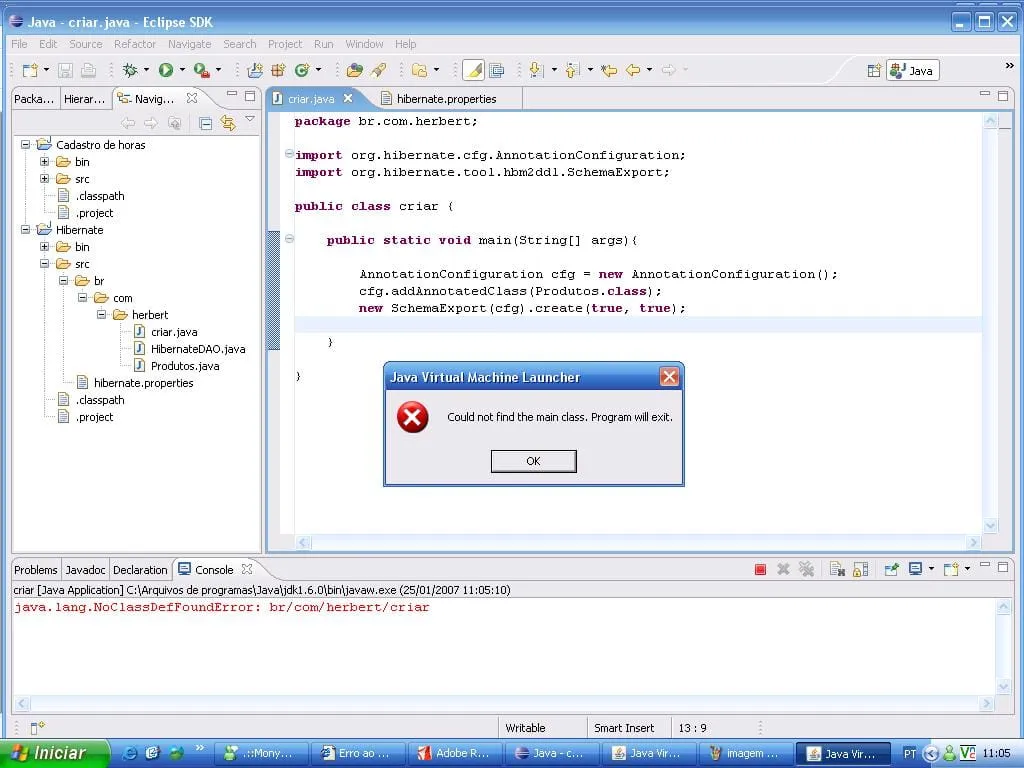The image size is (1024, 768).
Task: Click the New Java Class toolbar icon
Action: click(x=301, y=70)
